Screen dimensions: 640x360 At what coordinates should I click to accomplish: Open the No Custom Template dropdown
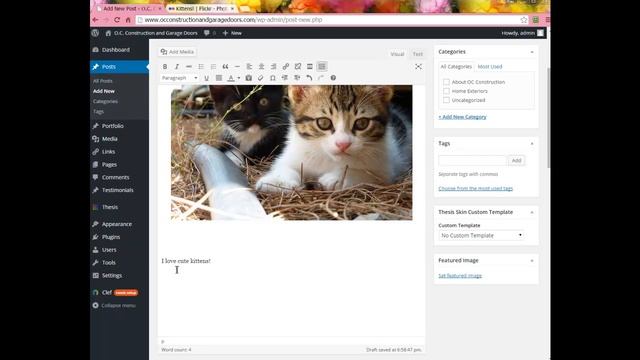coord(481,236)
